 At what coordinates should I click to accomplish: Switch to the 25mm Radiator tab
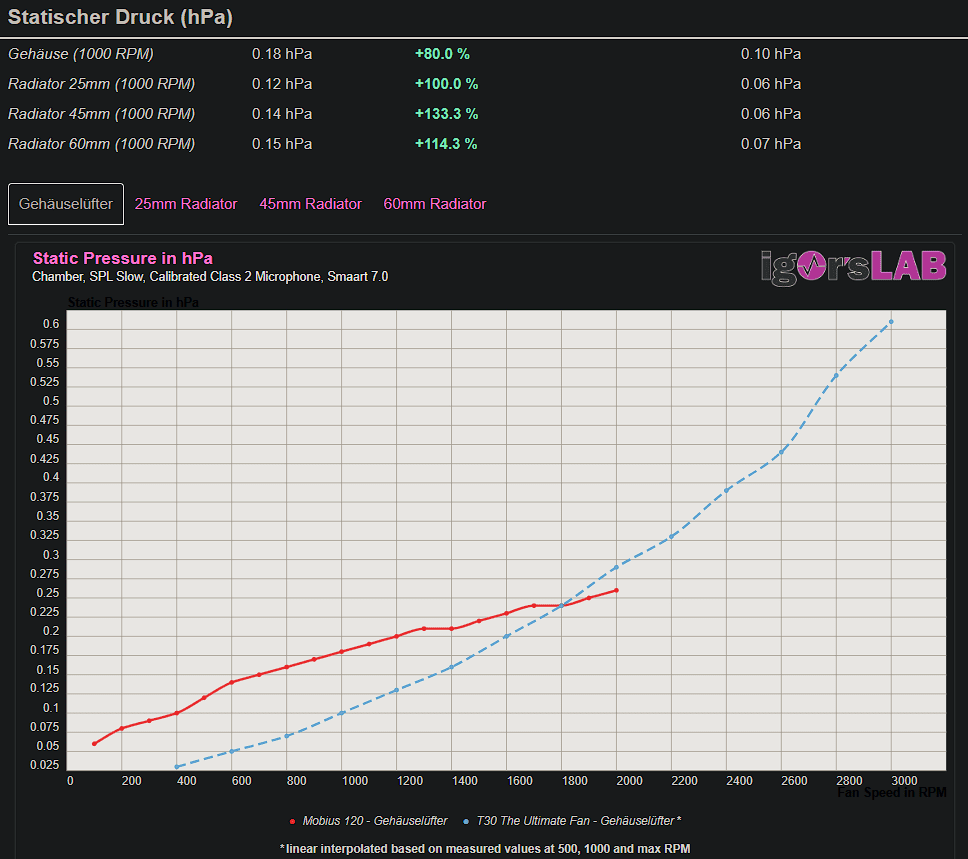pos(186,204)
